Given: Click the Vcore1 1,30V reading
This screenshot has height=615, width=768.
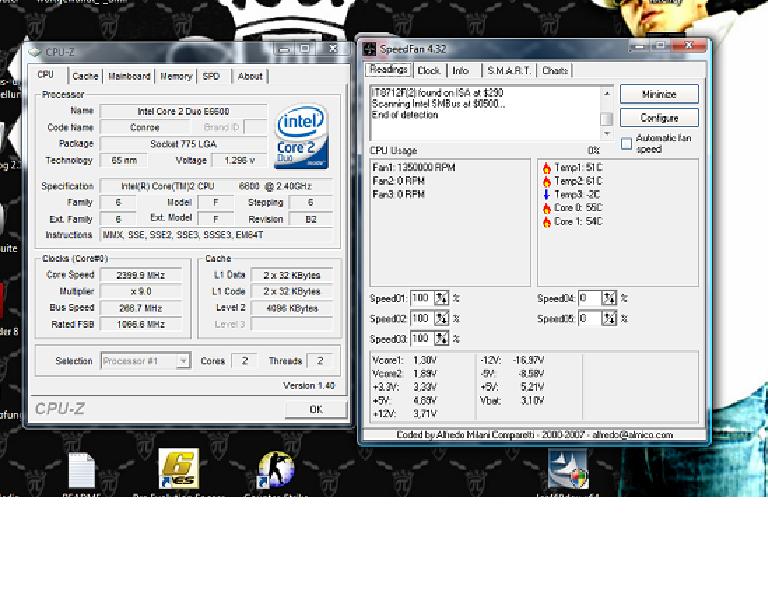Looking at the screenshot, I should click(x=405, y=360).
